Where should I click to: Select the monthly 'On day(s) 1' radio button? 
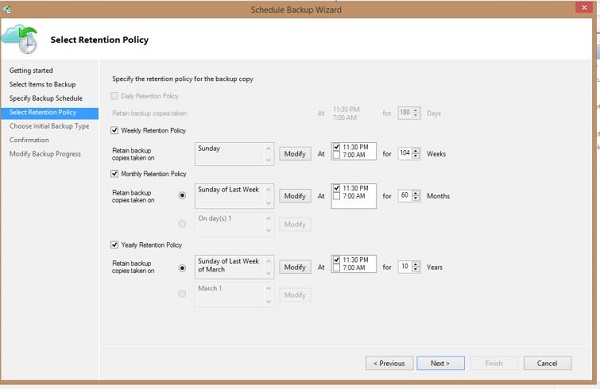coord(182,223)
